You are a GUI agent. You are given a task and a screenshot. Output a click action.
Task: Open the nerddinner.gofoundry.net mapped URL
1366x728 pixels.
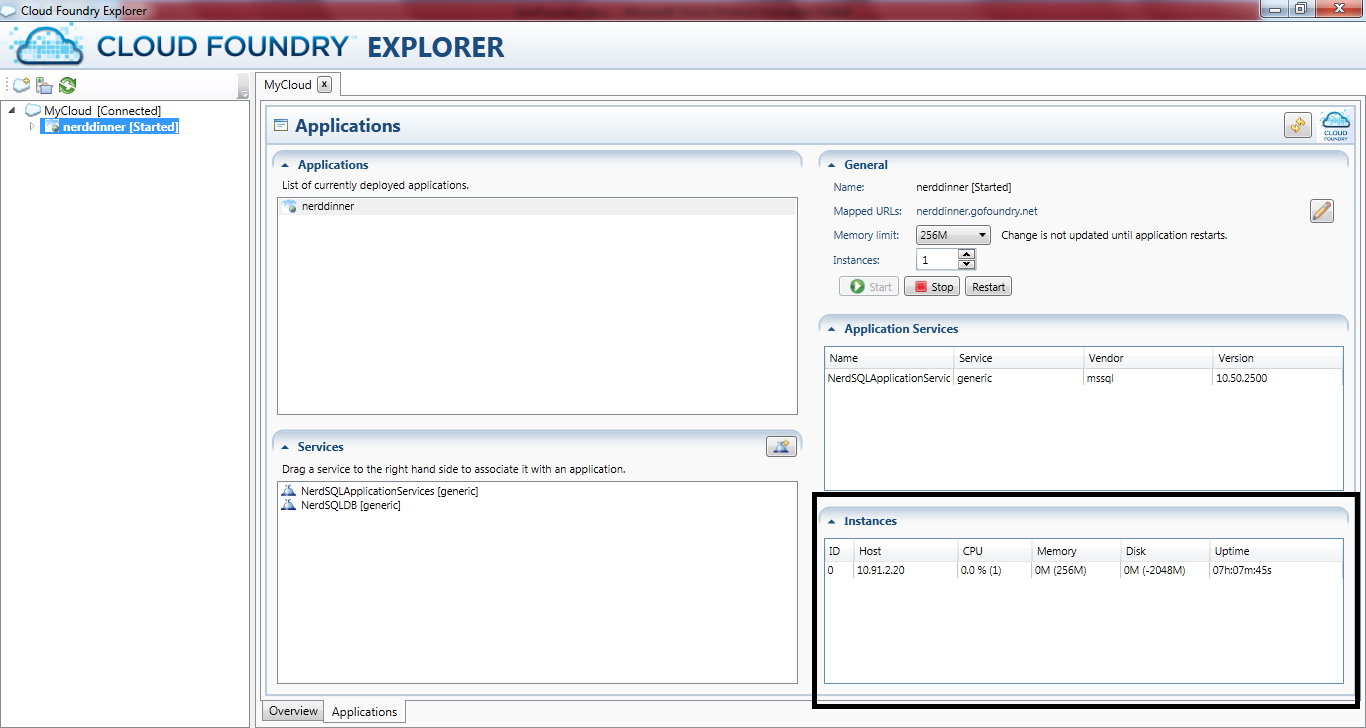coord(977,211)
